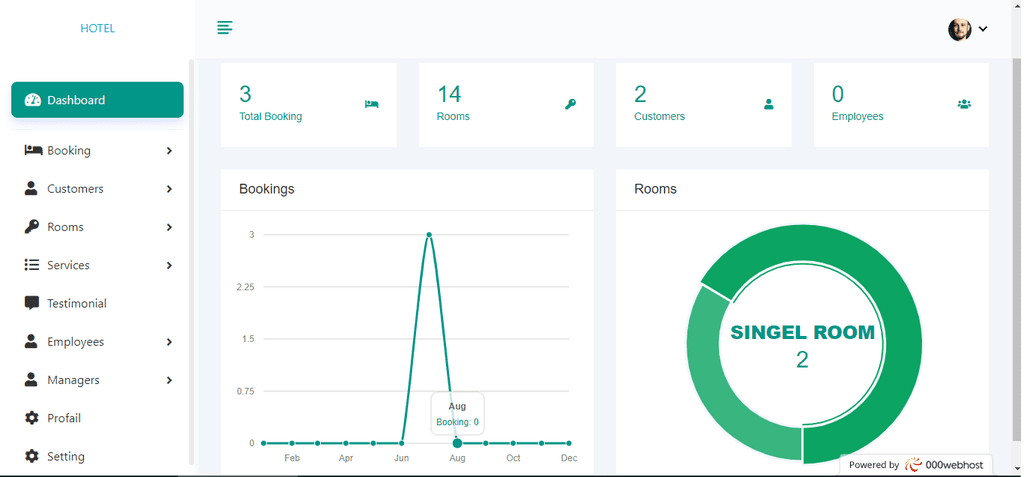The height and width of the screenshot is (477, 1024).
Task: Open the Rooms sidebar menu item
Action: [x=97, y=227]
